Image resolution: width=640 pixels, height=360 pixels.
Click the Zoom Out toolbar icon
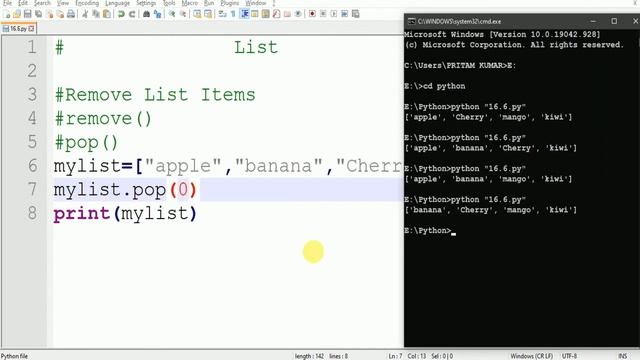tap(182, 14)
